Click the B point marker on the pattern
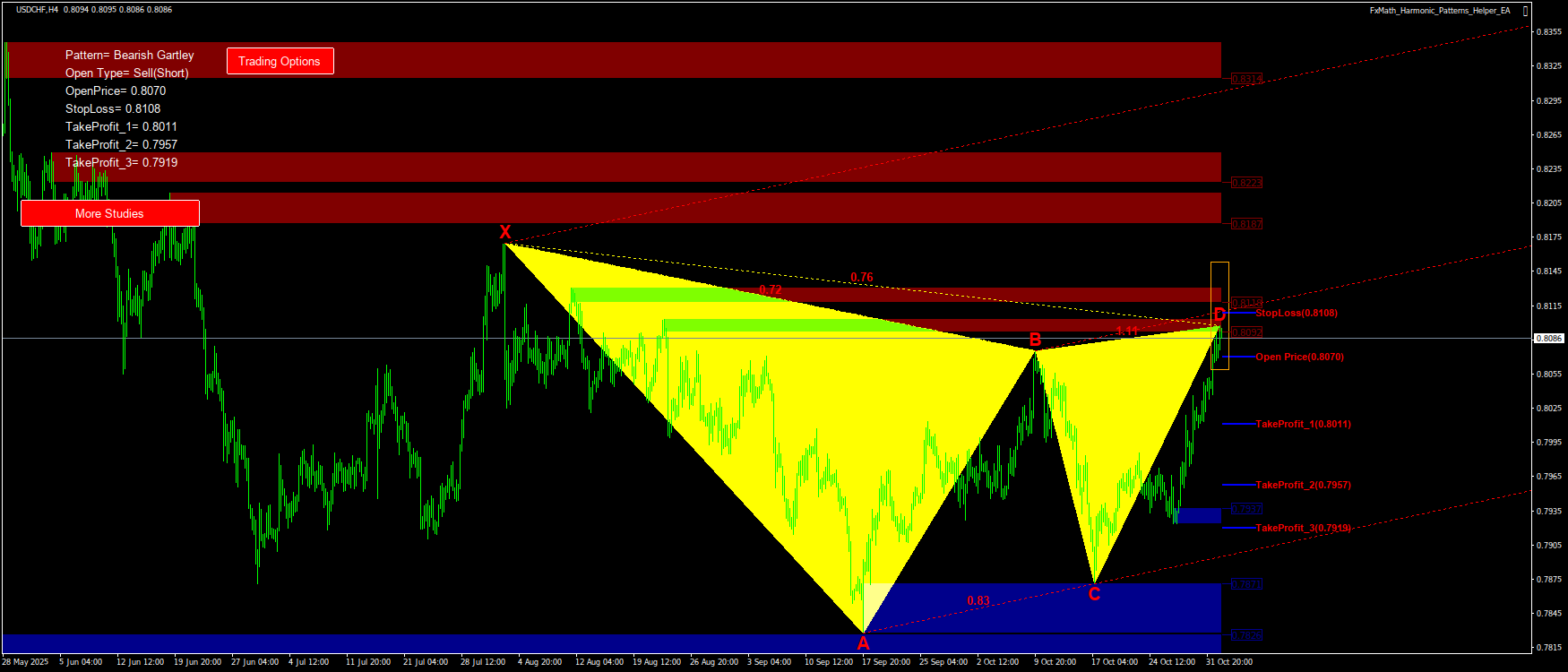Image resolution: width=1568 pixels, height=672 pixels. (1035, 340)
